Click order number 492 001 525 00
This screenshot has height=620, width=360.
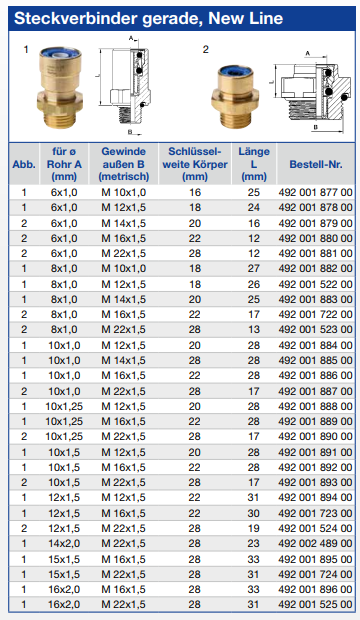click(315, 605)
